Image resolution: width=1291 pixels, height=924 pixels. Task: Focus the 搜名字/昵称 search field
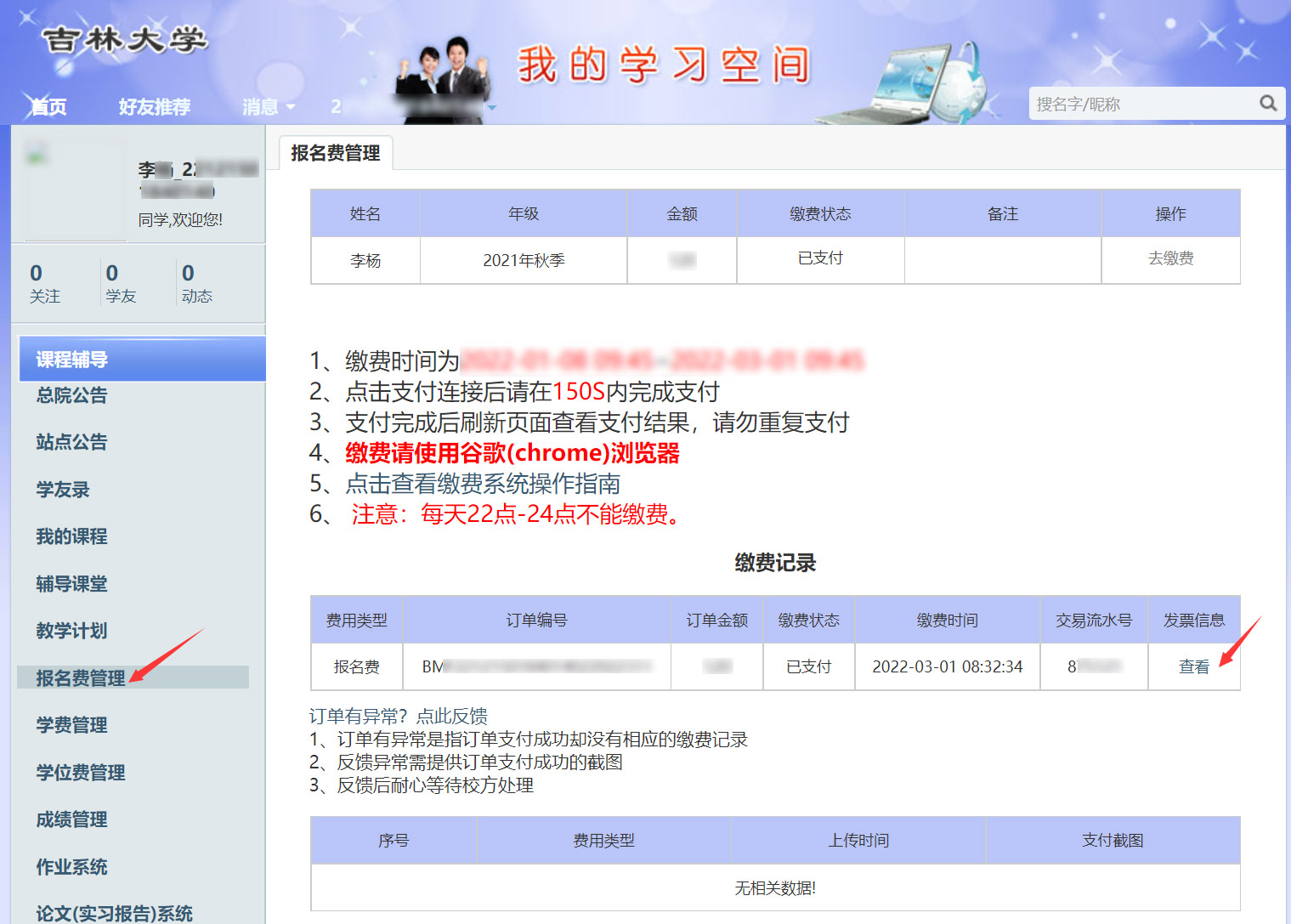[1141, 104]
